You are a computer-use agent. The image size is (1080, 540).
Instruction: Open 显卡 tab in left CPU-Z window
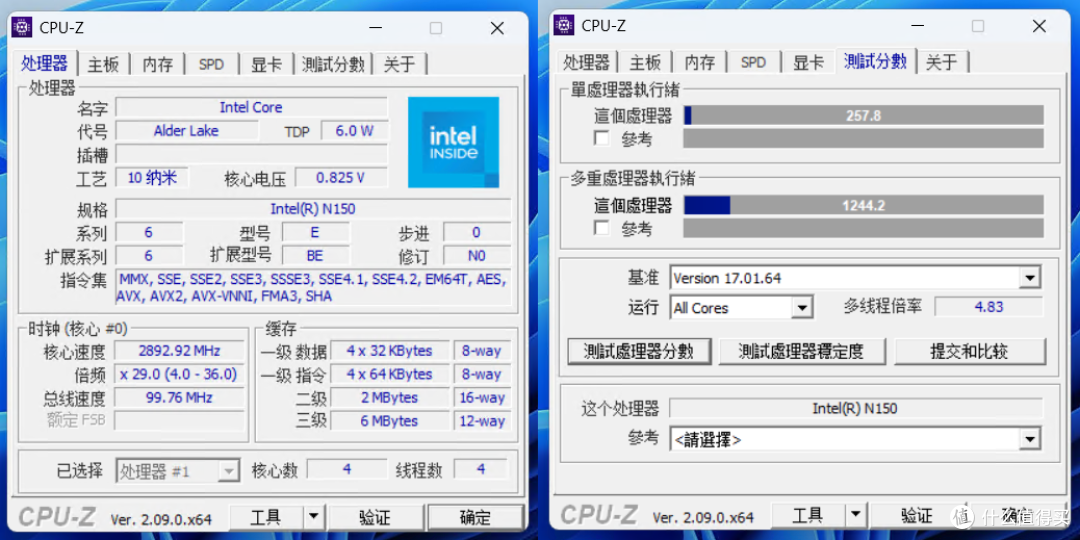266,65
